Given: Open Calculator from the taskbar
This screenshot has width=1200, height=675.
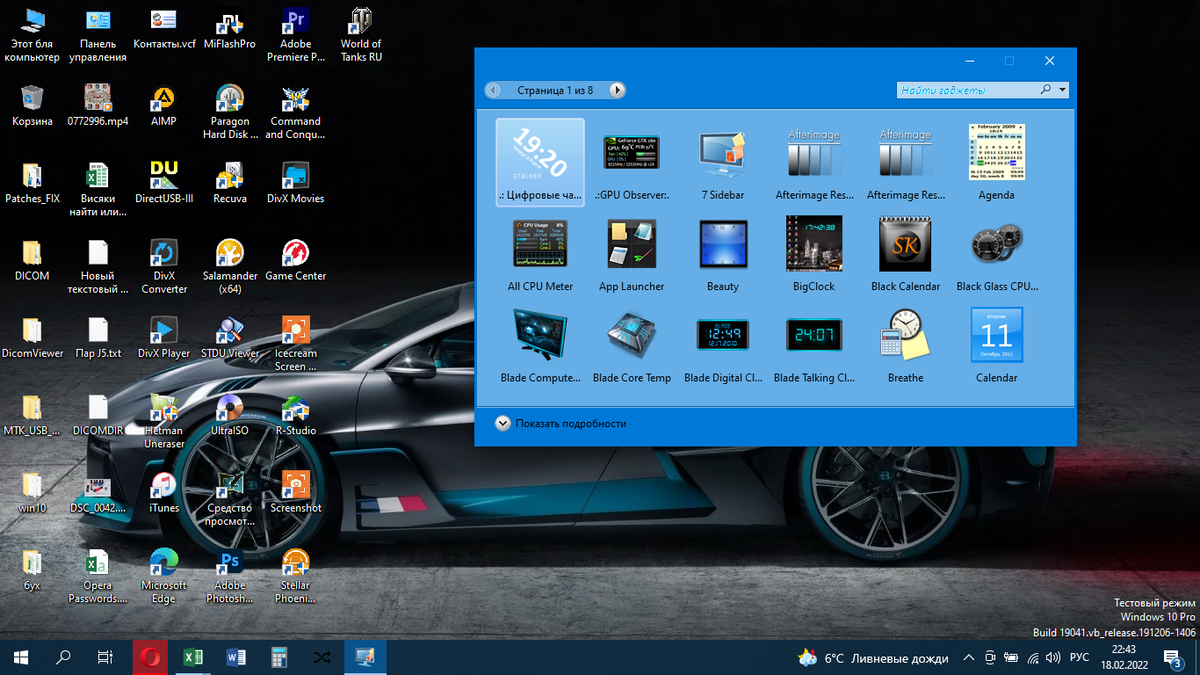Looking at the screenshot, I should coord(279,657).
